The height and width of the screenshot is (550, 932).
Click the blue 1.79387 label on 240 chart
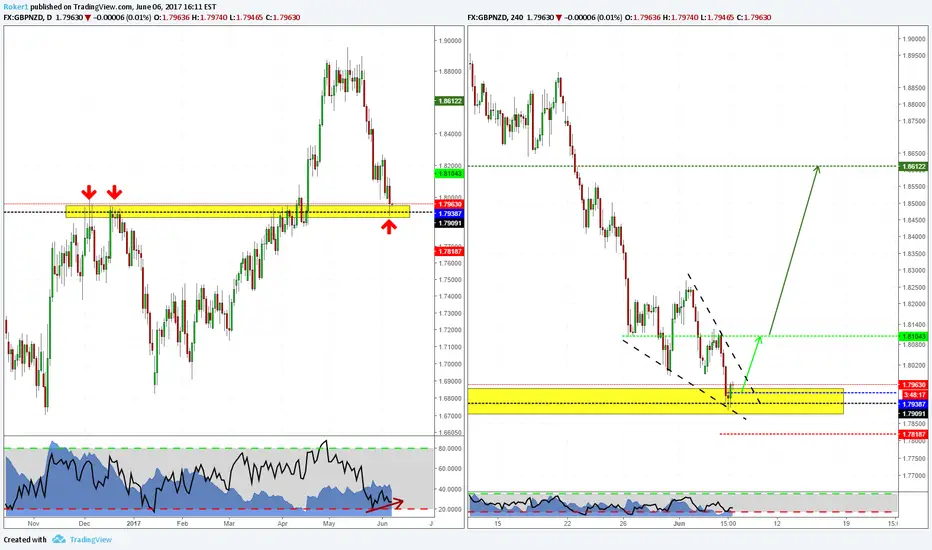[x=914, y=404]
